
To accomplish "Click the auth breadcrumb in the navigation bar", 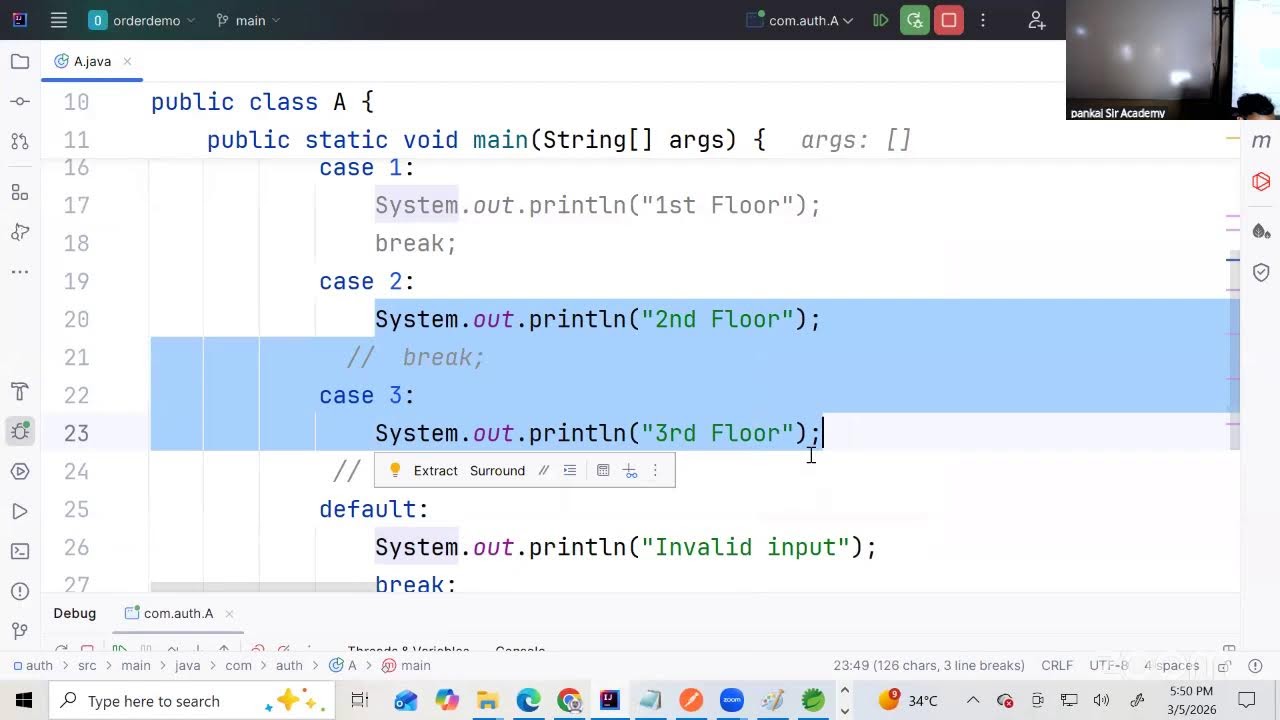I will (31, 665).
